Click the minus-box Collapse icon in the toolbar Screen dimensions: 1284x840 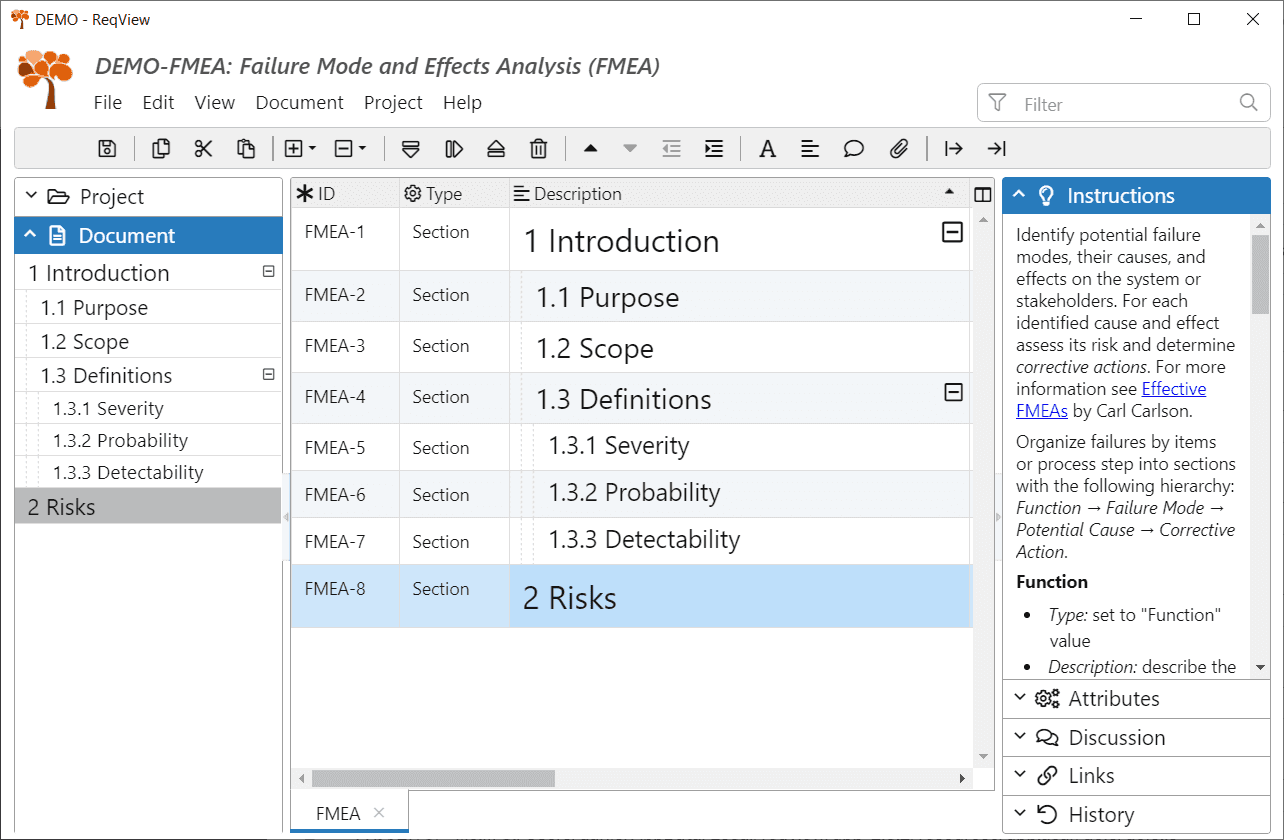[x=343, y=149]
